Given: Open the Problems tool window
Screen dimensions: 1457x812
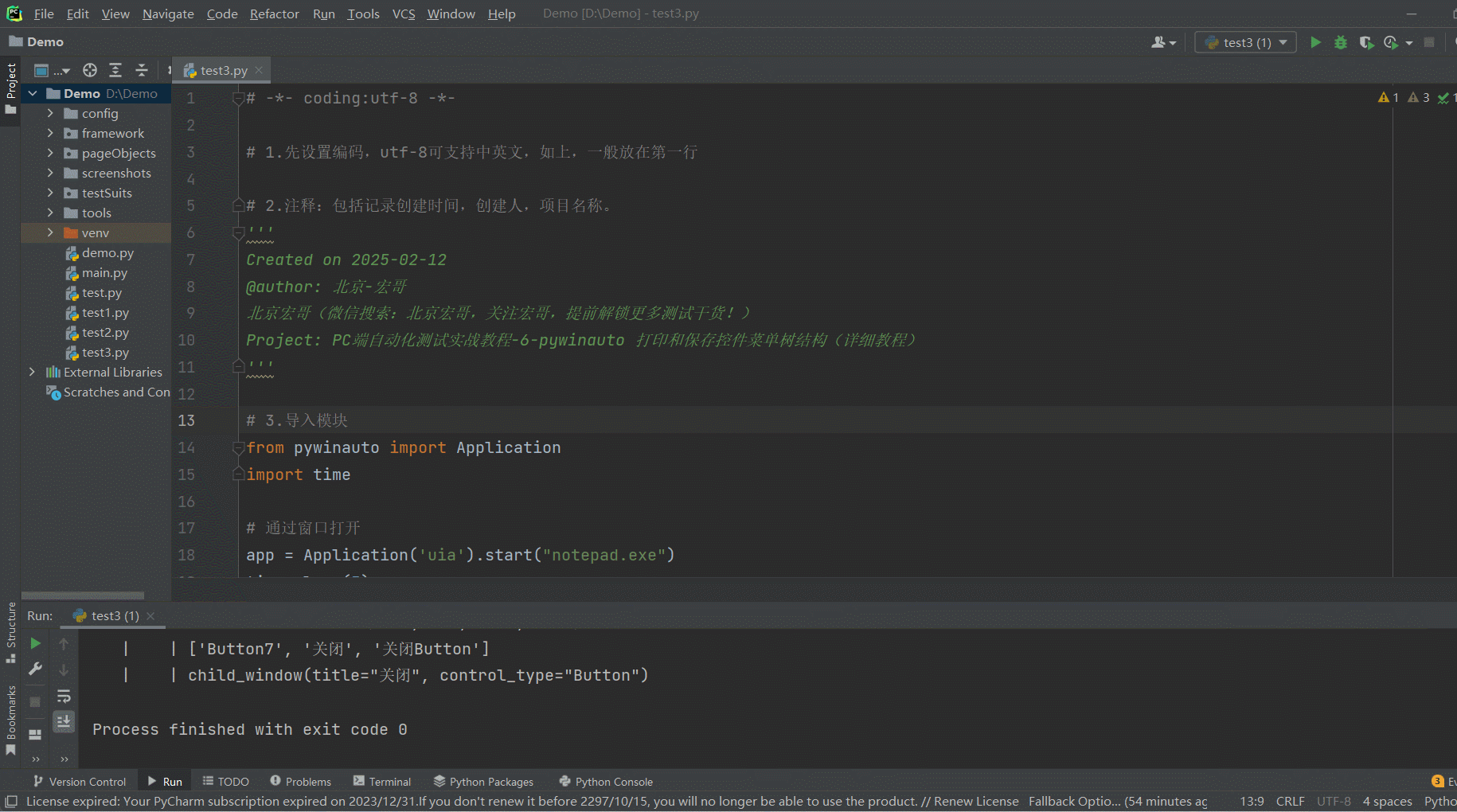Looking at the screenshot, I should click(x=300, y=782).
